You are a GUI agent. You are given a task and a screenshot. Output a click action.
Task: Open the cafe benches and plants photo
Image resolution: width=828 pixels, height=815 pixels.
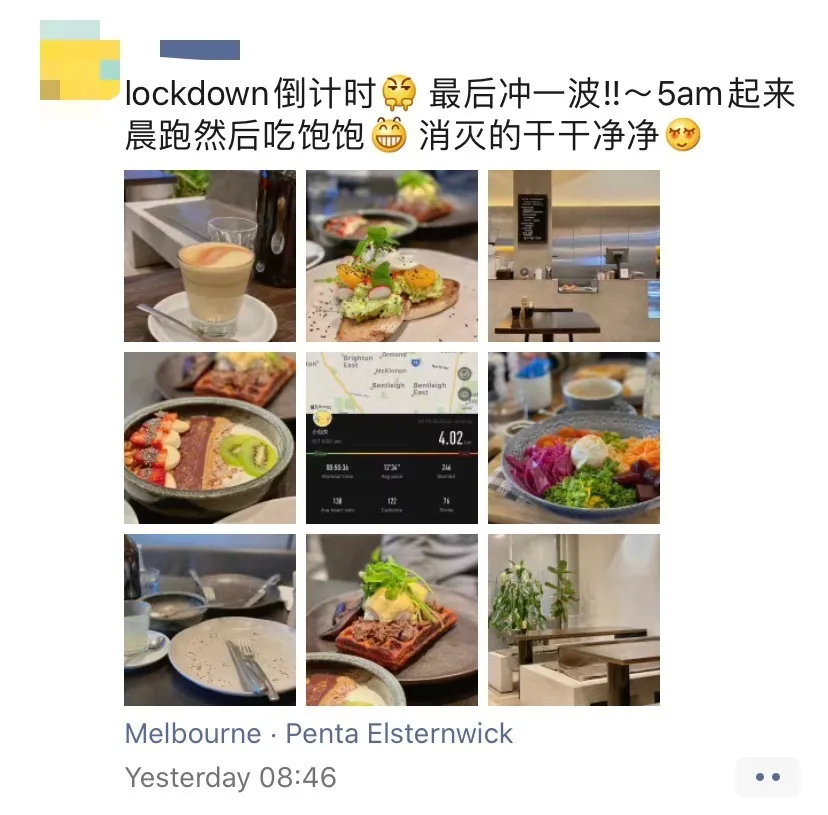coord(573,620)
